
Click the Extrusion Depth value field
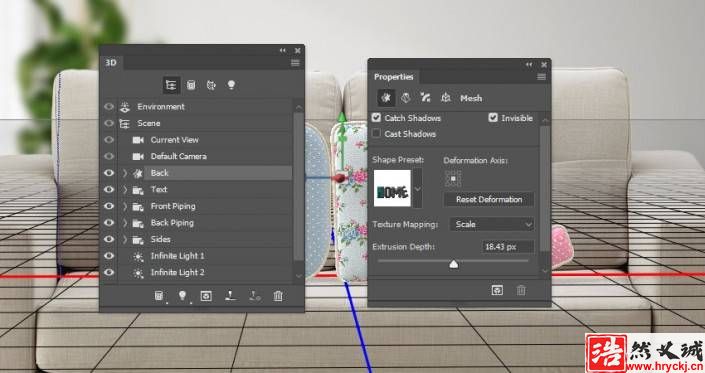tap(508, 247)
